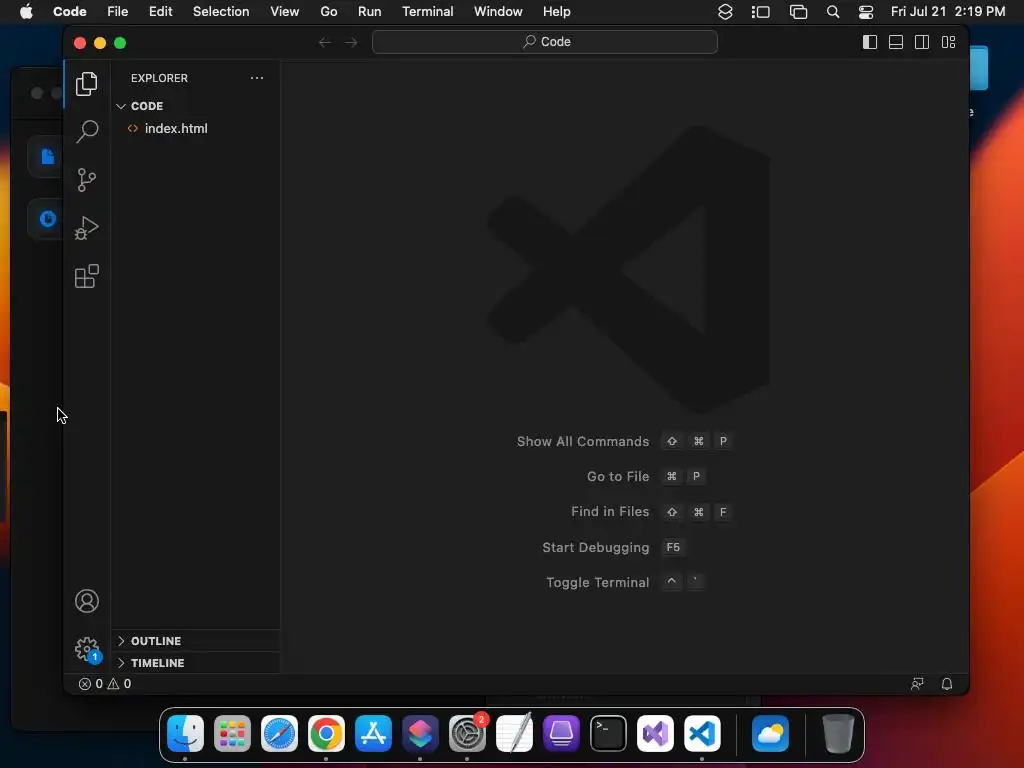
Task: Click the Show All Commands hint text
Action: [583, 441]
